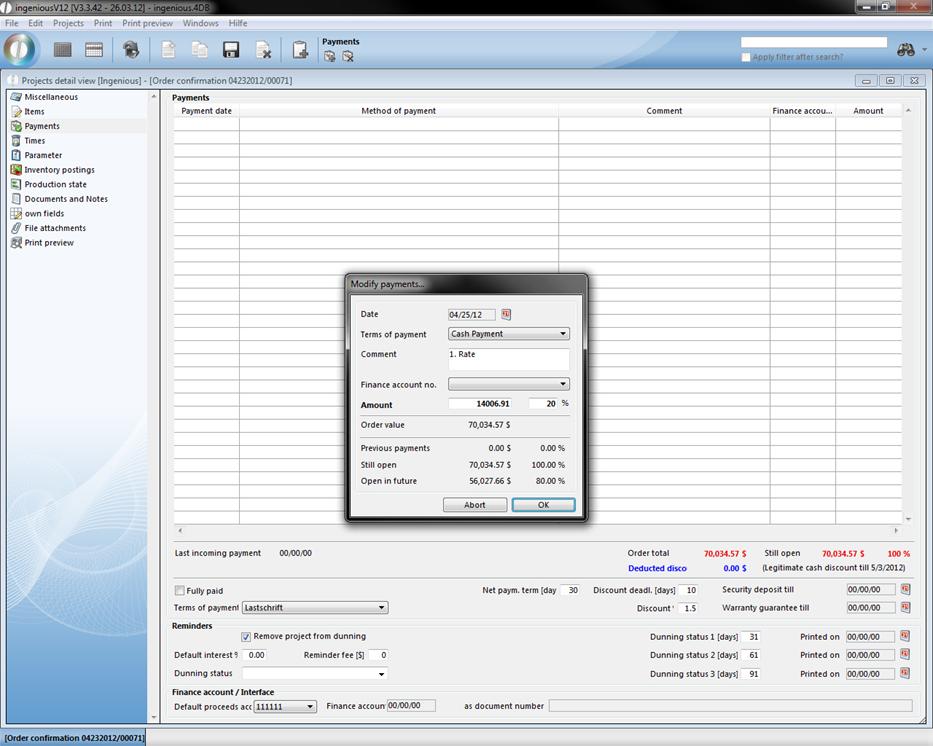
Task: Click the add payment icon under Payments
Action: coord(330,57)
